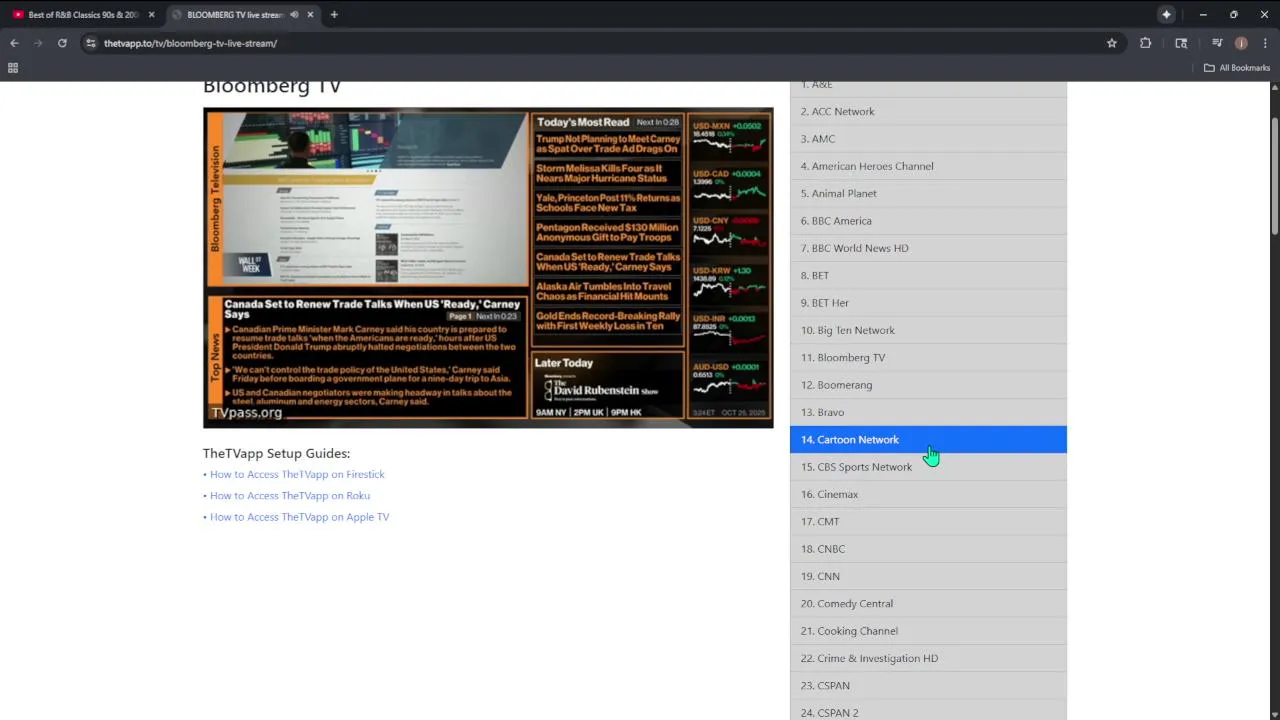Screen dimensions: 1280x720
Task: Select channel 7. BBC World News HD
Action: tap(928, 248)
